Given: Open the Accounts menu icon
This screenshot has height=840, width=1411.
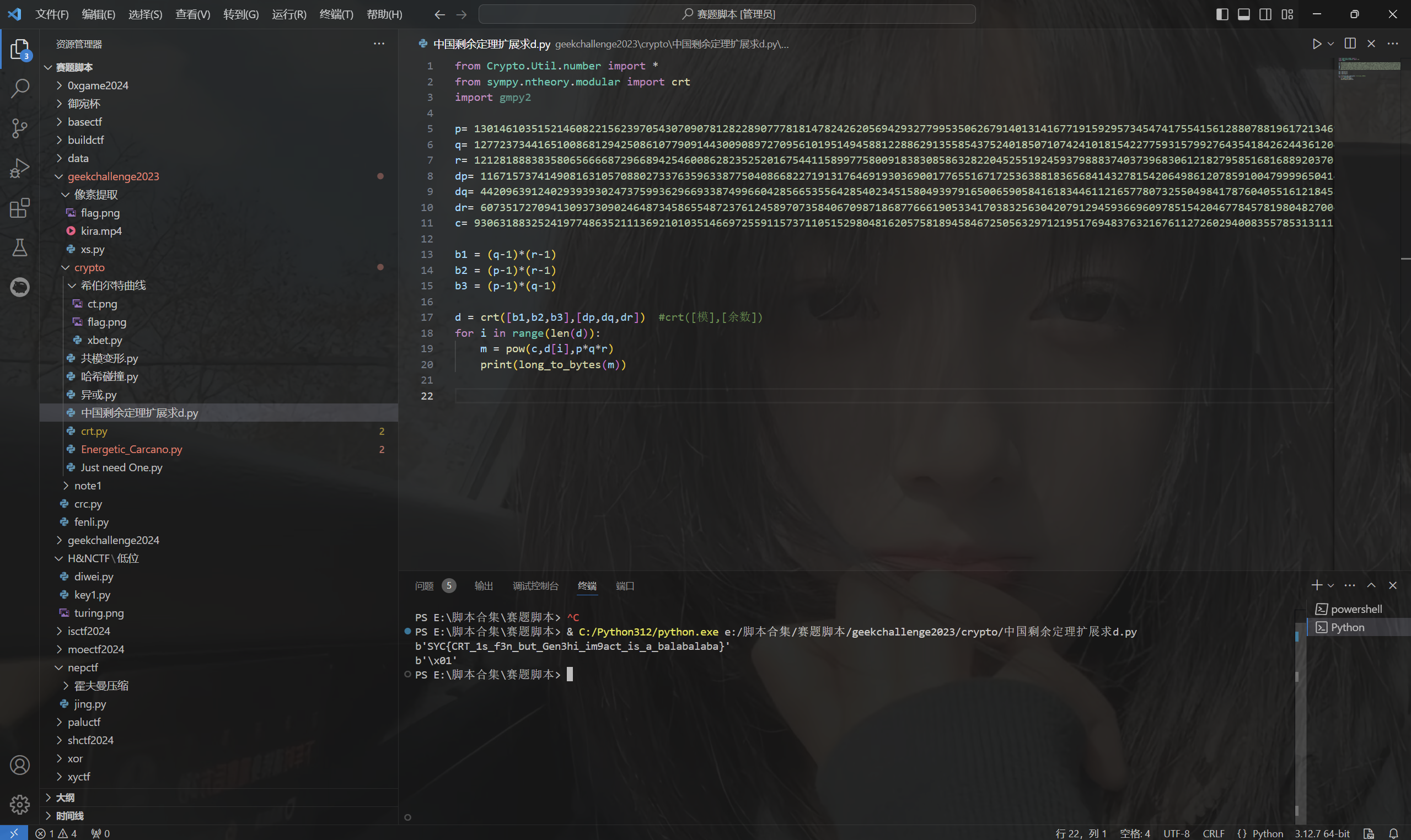Looking at the screenshot, I should coord(20,764).
